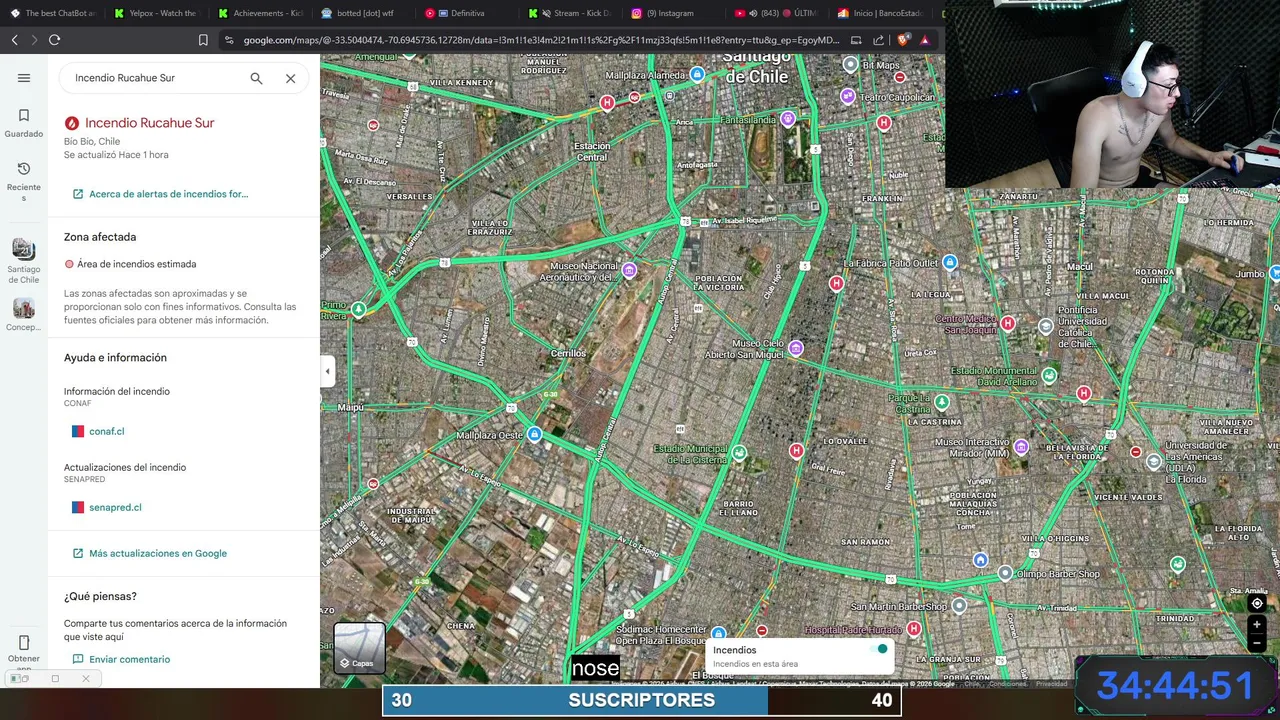The image size is (1280, 720).
Task: Click the show my location button
Action: (x=1257, y=604)
